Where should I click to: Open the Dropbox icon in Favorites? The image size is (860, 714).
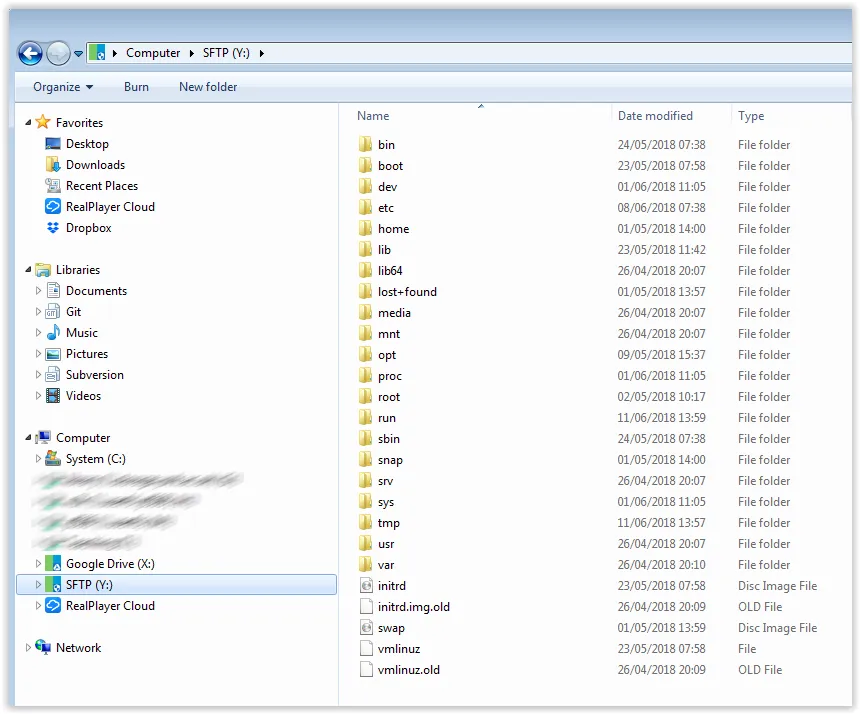coord(53,227)
